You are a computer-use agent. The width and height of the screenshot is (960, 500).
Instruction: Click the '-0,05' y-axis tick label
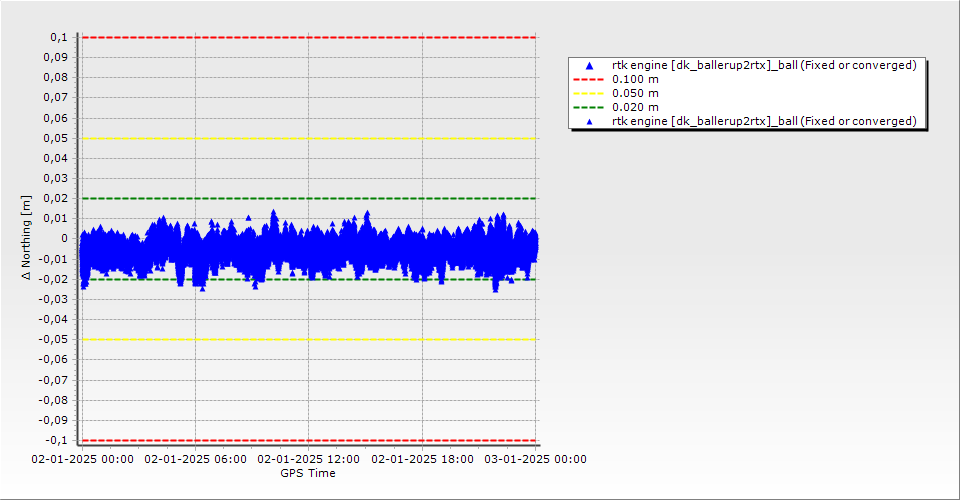[53, 339]
